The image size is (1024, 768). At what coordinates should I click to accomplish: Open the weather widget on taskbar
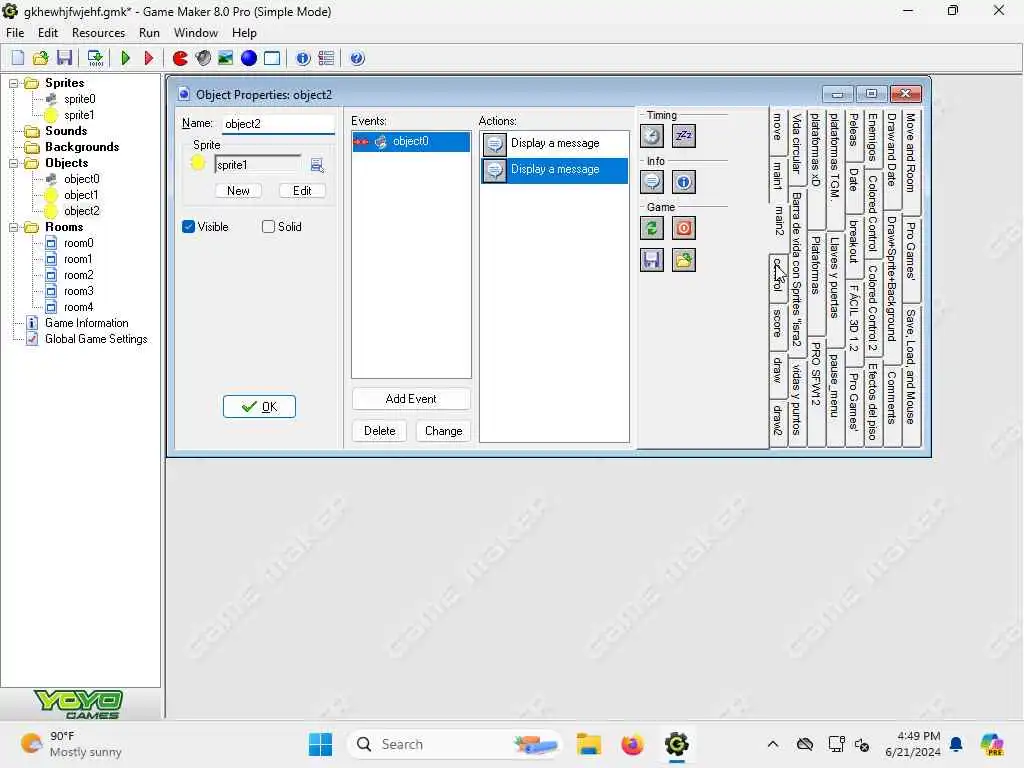pyautogui.click(x=72, y=744)
